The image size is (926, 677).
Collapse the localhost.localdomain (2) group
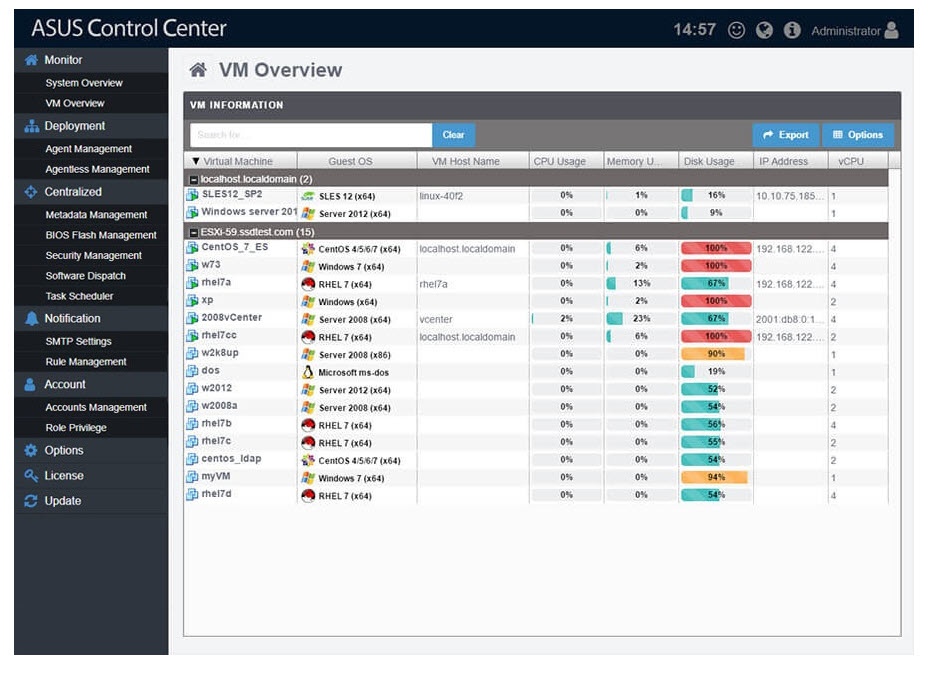[193, 179]
